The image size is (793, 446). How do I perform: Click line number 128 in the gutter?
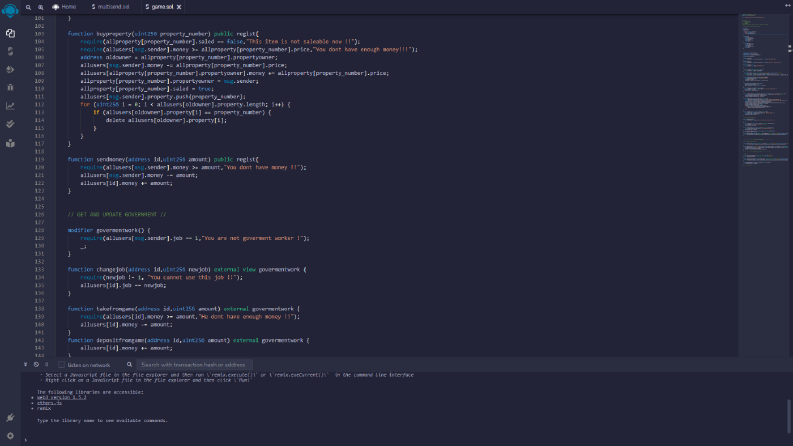pyautogui.click(x=39, y=230)
